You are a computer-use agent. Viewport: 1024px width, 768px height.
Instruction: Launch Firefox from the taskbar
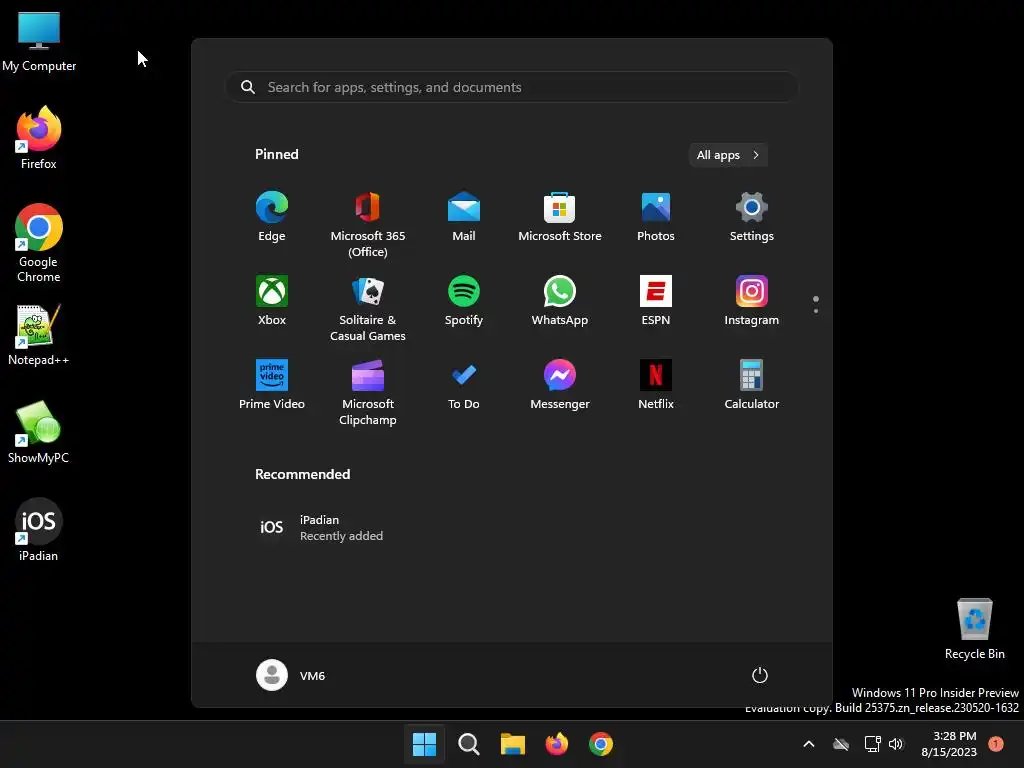click(x=556, y=744)
